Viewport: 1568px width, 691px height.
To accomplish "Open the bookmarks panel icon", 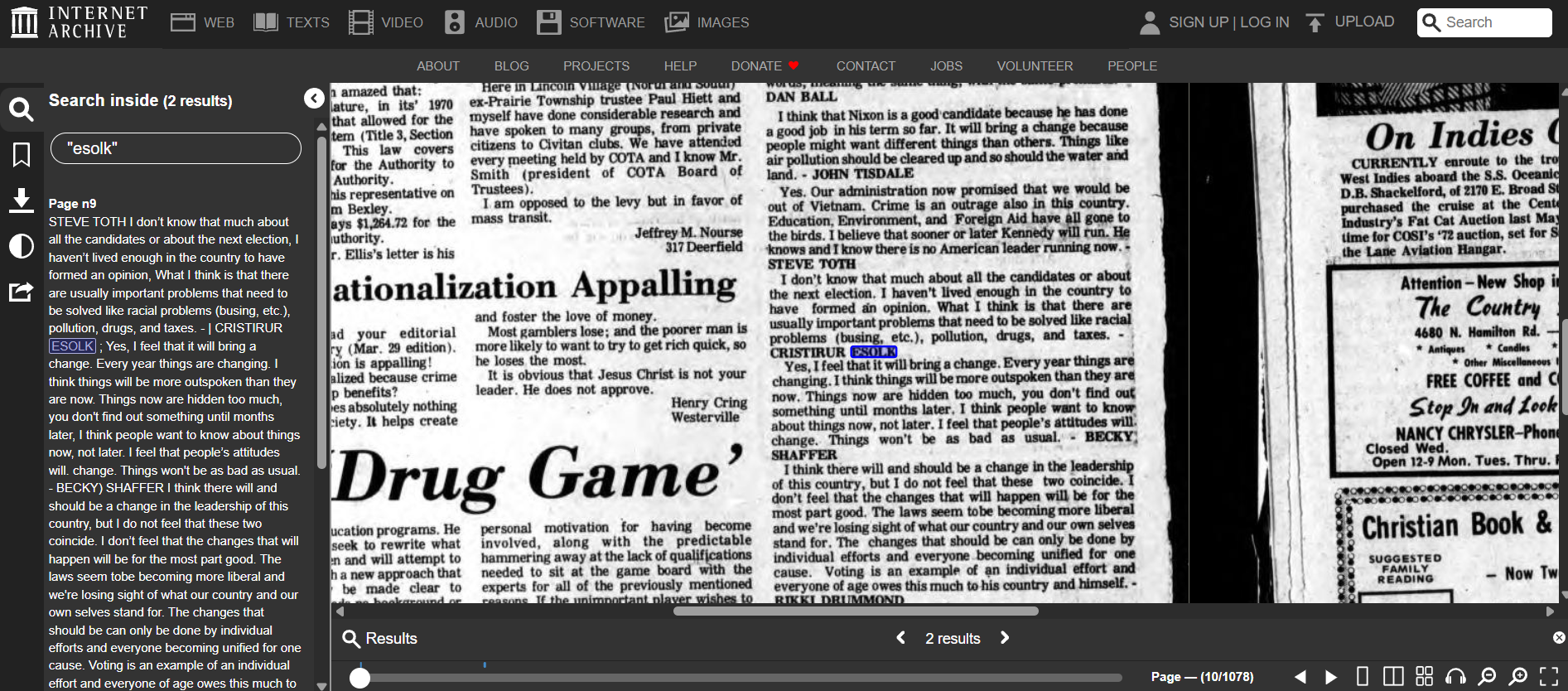I will point(22,154).
